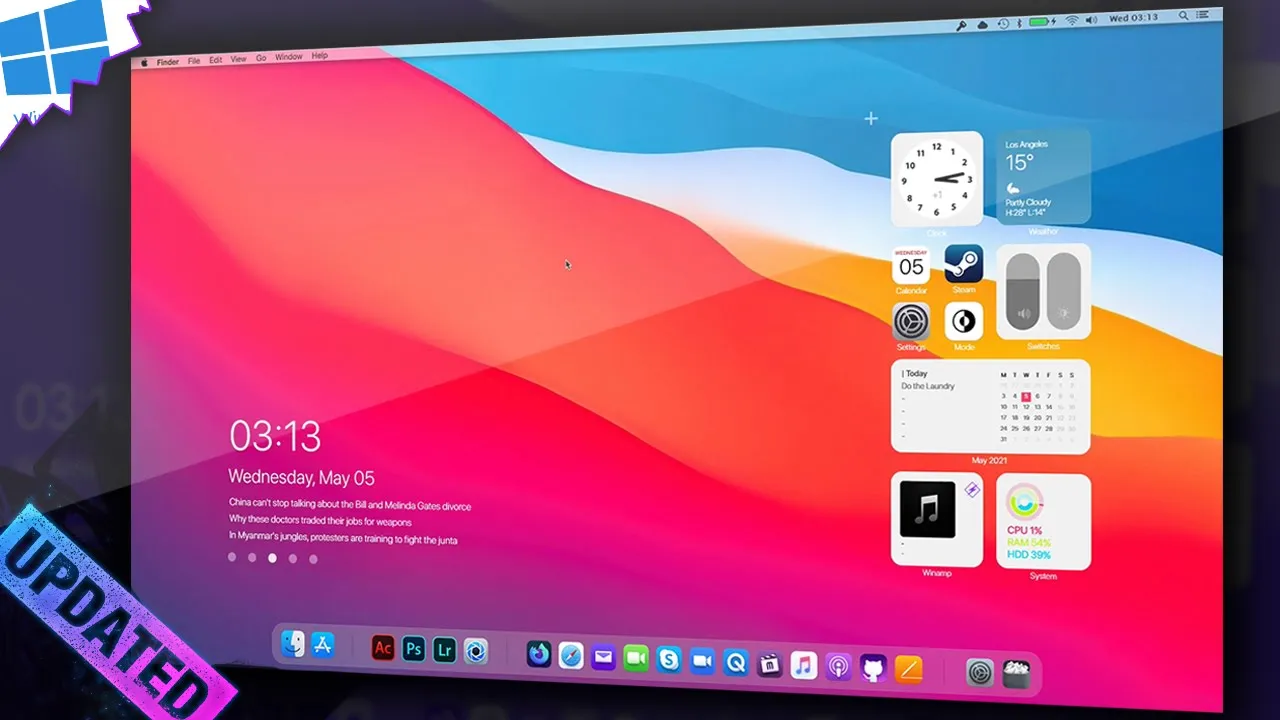The image size is (1280, 720).
Task: Open the Bill and Melinda Gates divorce headline
Action: pyautogui.click(x=350, y=505)
